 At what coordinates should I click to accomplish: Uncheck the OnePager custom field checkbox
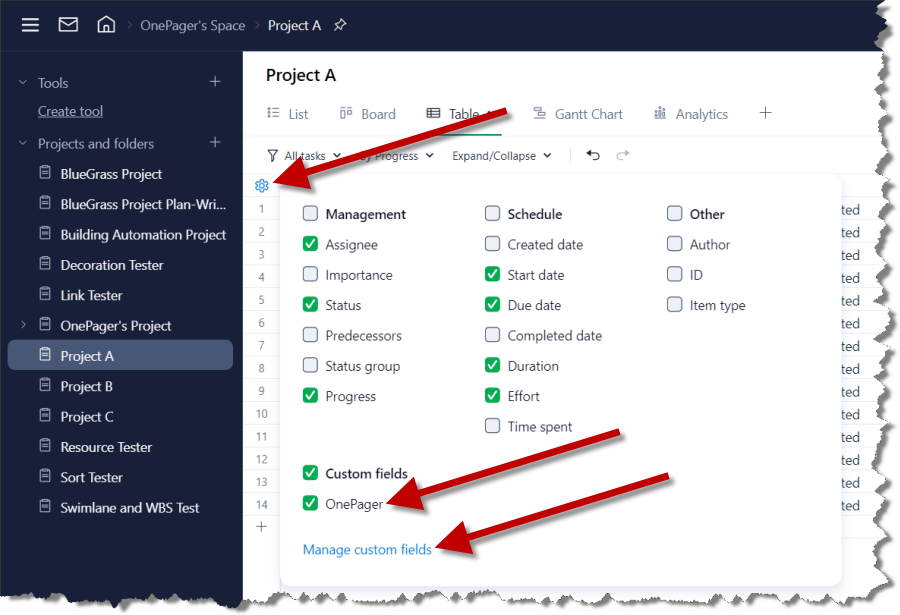(310, 504)
